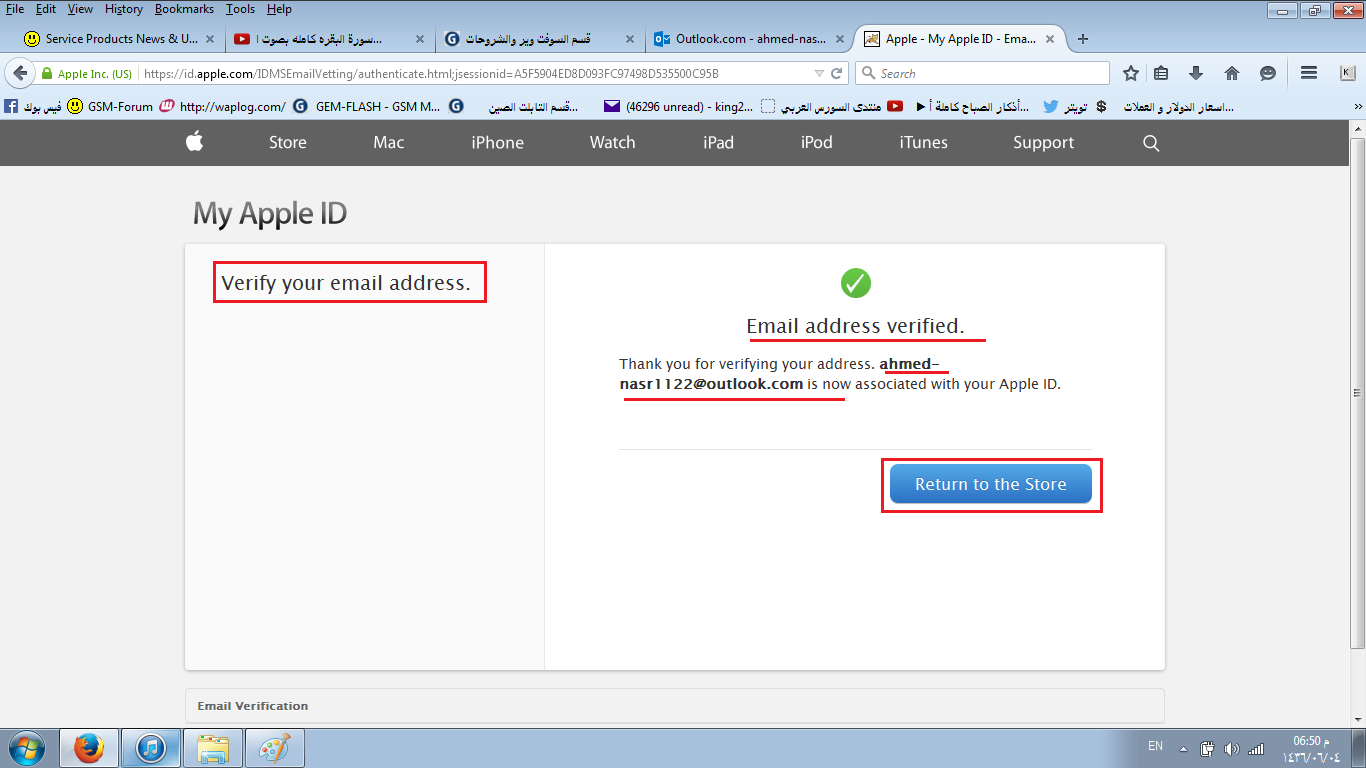Click the Email Verification footer label
Image resolution: width=1366 pixels, height=768 pixels.
point(253,706)
